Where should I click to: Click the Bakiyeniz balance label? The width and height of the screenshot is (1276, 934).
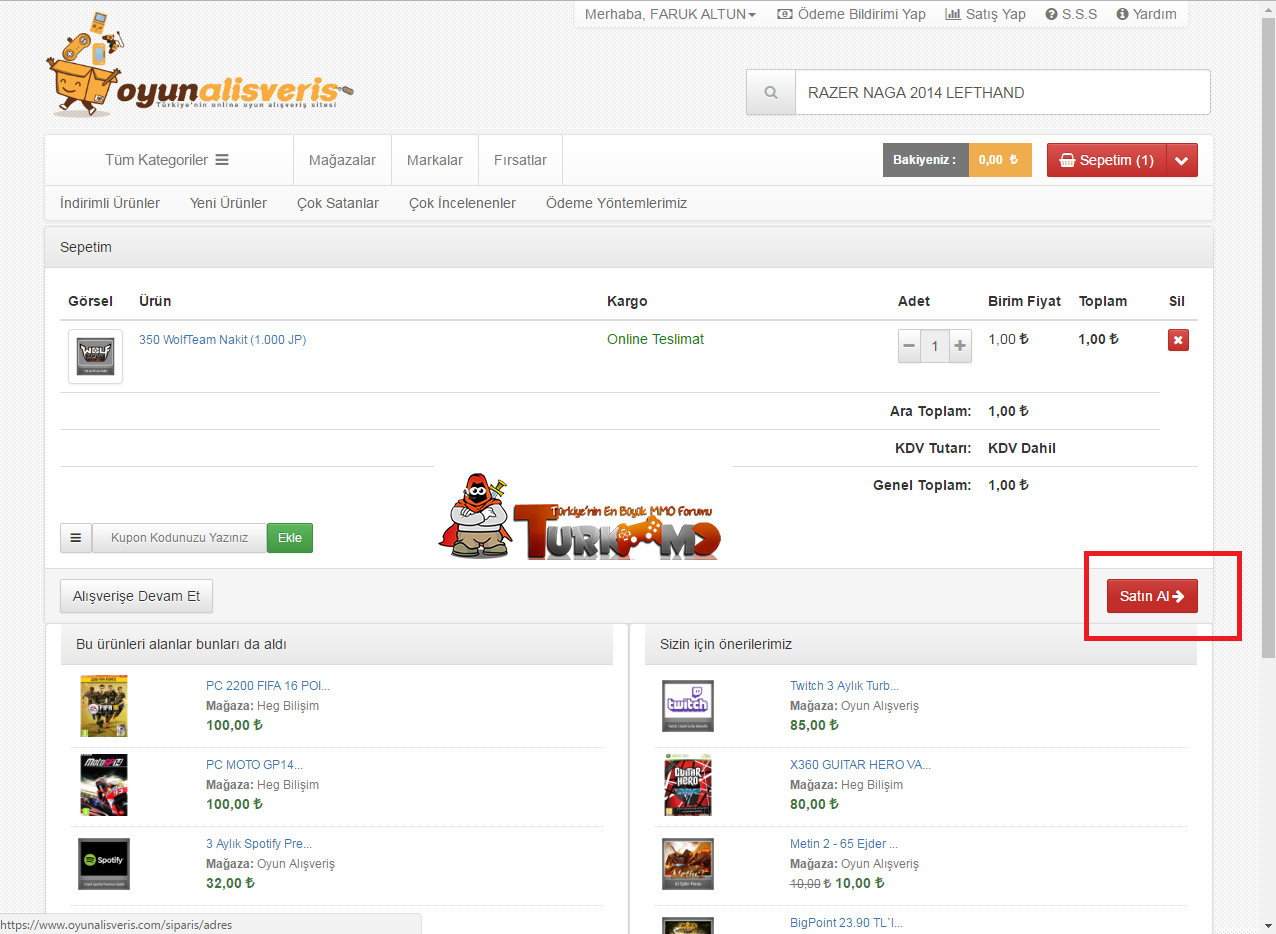pyautogui.click(x=926, y=160)
